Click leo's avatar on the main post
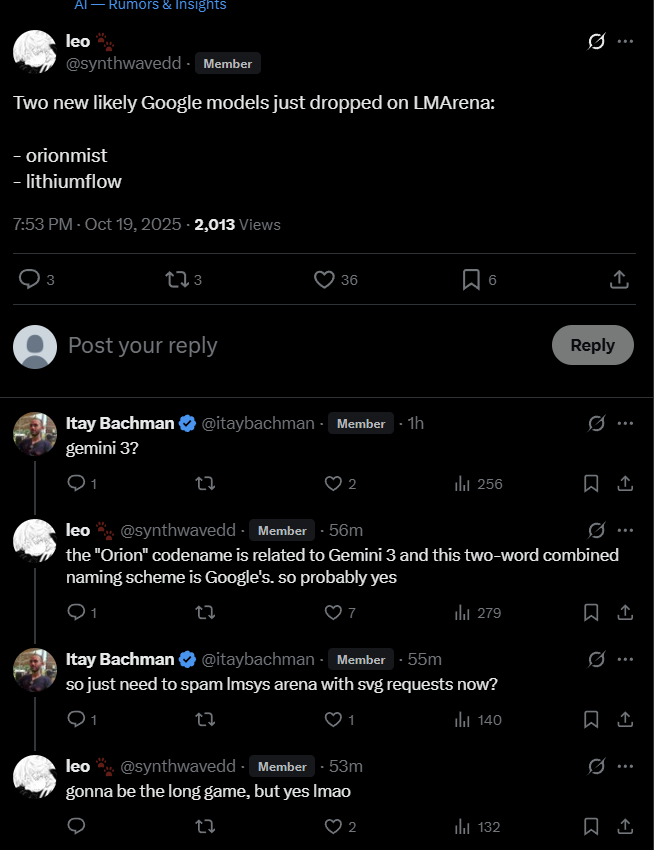This screenshot has width=654, height=850. coord(34,51)
